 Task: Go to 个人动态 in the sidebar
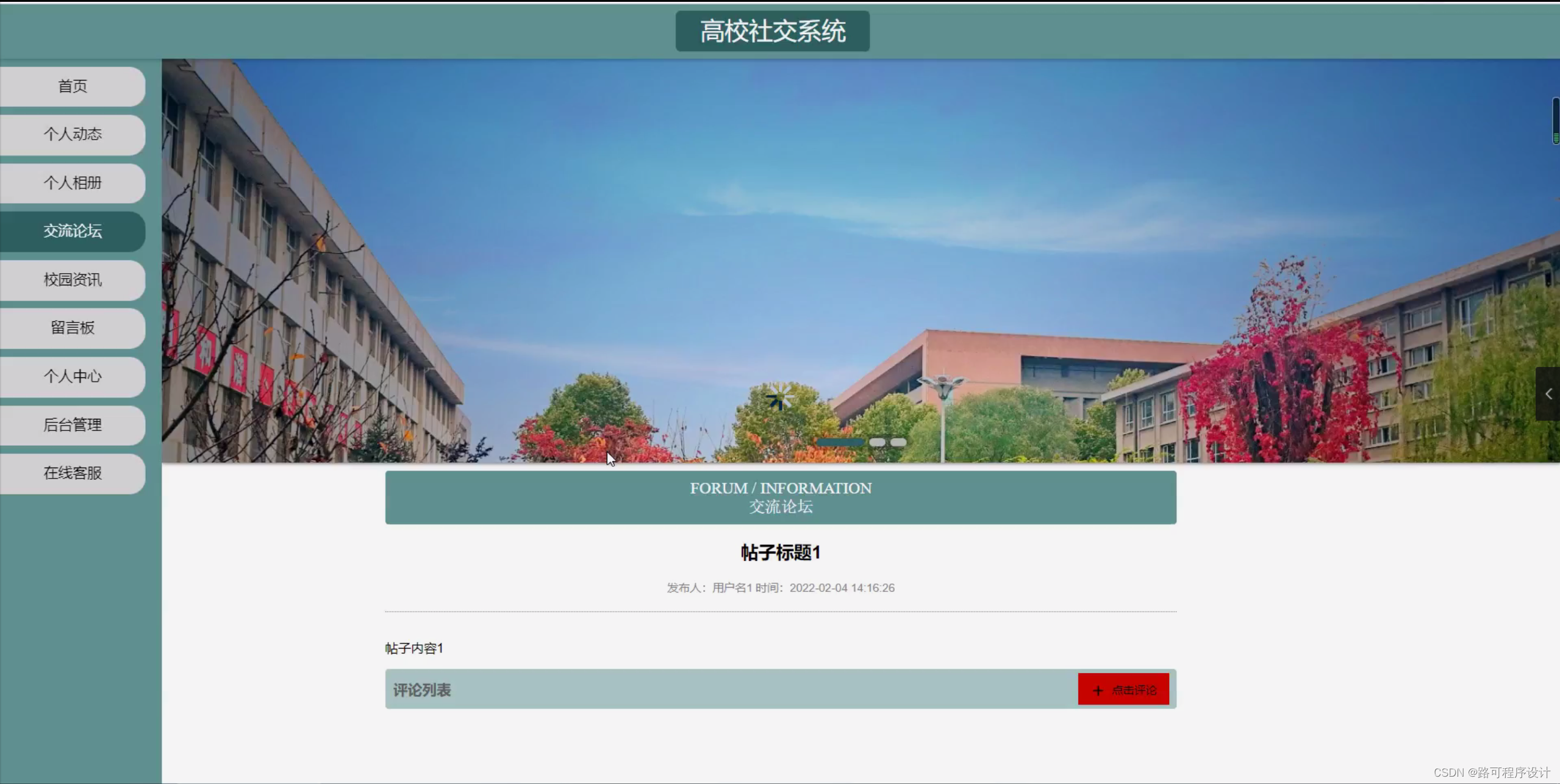click(73, 134)
